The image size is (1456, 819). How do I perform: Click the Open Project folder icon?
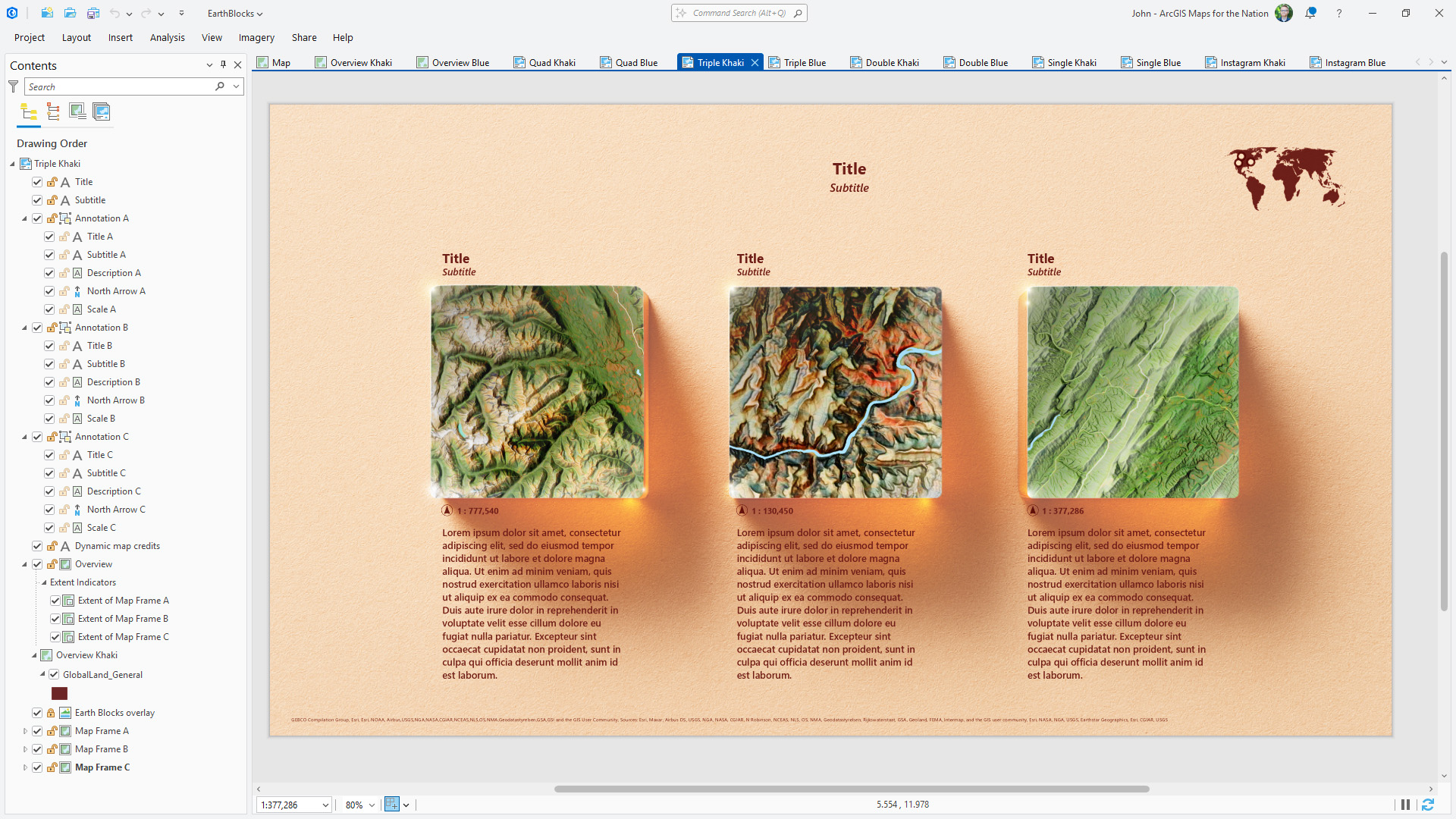[70, 13]
